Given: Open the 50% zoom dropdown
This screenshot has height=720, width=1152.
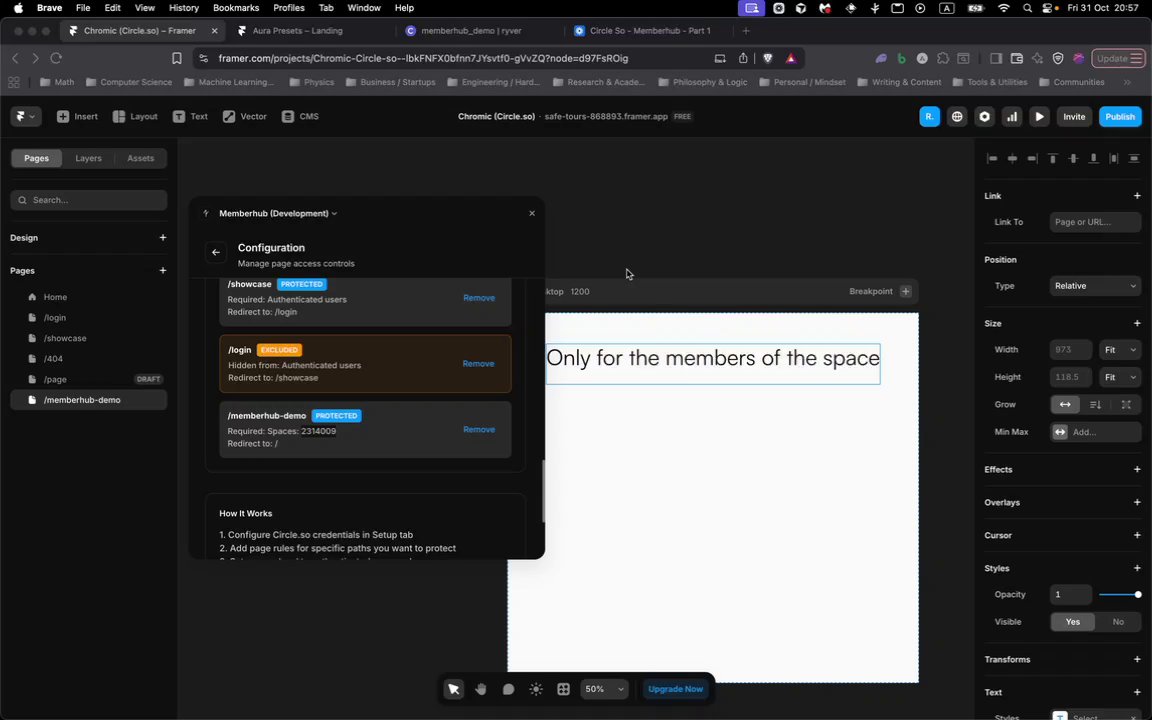Looking at the screenshot, I should [x=605, y=689].
